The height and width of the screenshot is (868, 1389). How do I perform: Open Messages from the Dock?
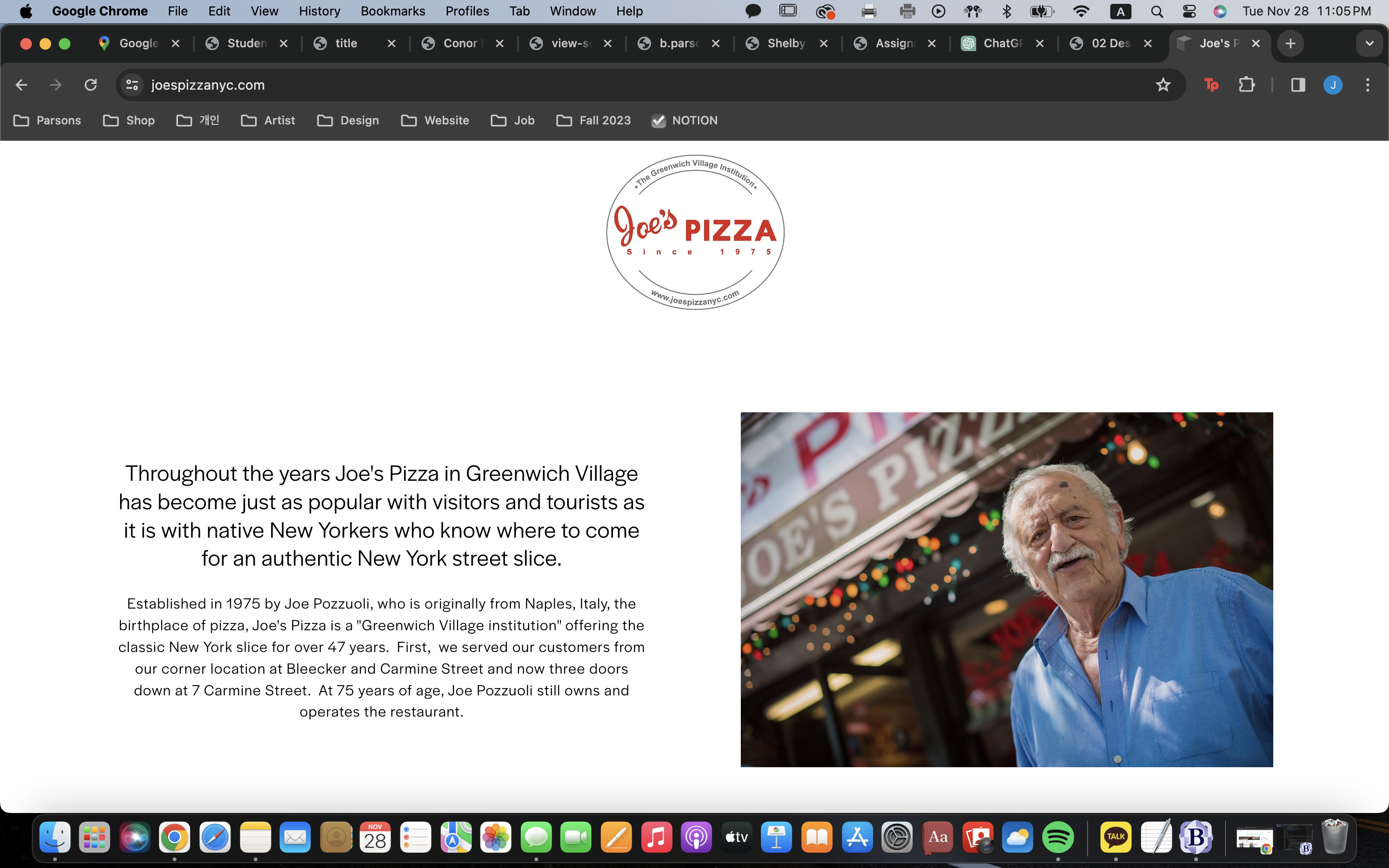pyautogui.click(x=535, y=838)
